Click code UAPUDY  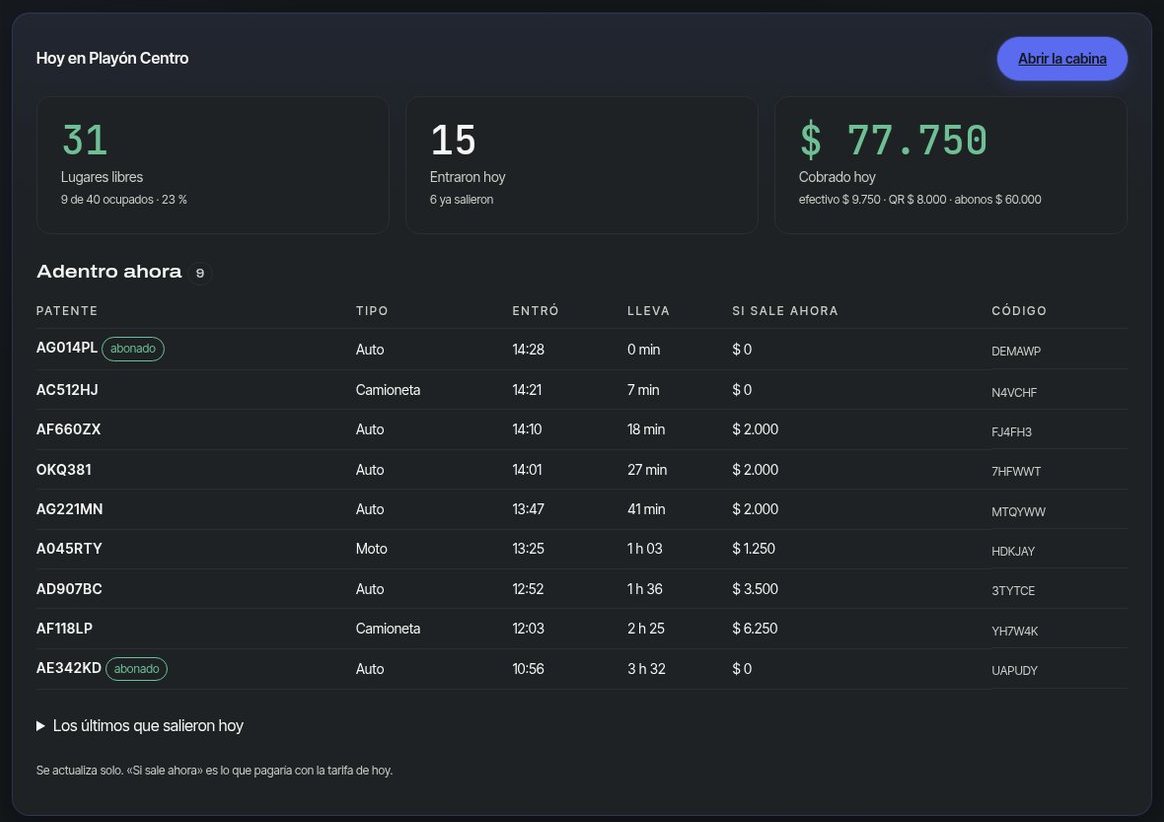click(1014, 671)
